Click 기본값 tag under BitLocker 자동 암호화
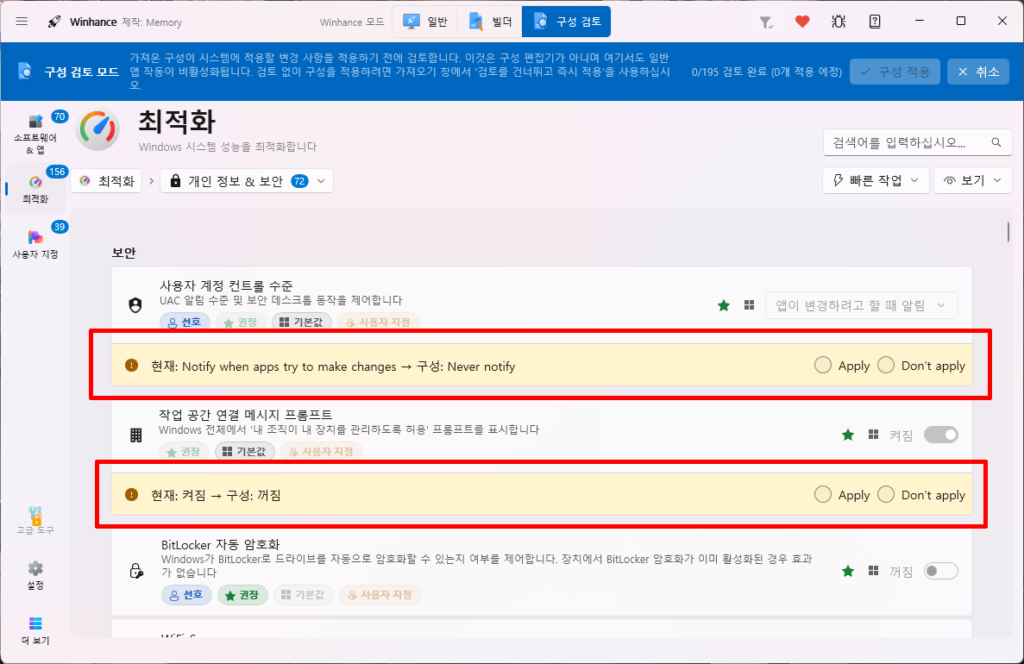Screen dimensions: 1024x664 (303, 595)
